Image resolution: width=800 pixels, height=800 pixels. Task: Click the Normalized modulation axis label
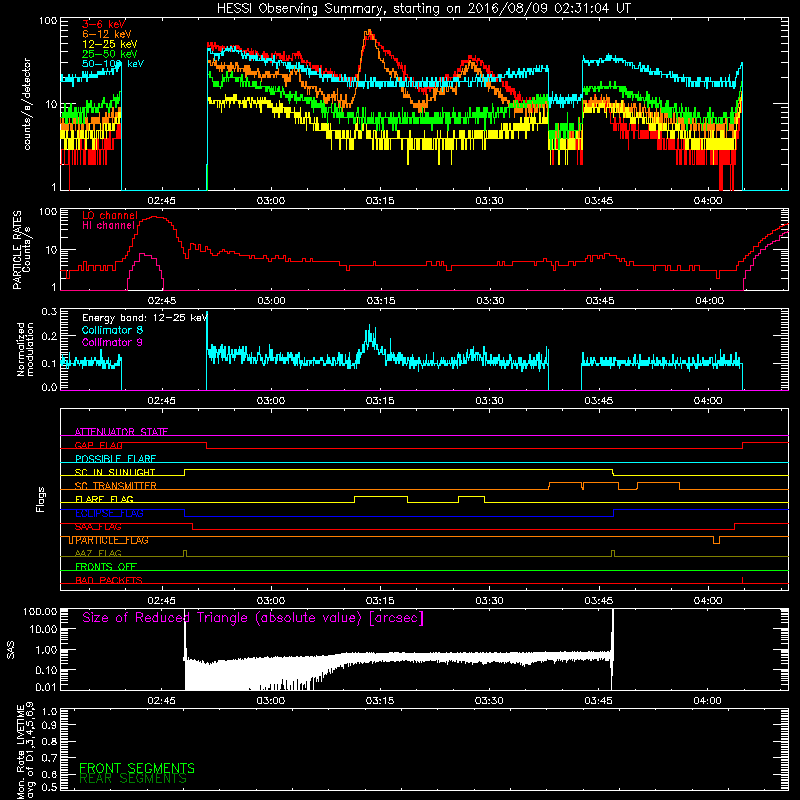25,349
